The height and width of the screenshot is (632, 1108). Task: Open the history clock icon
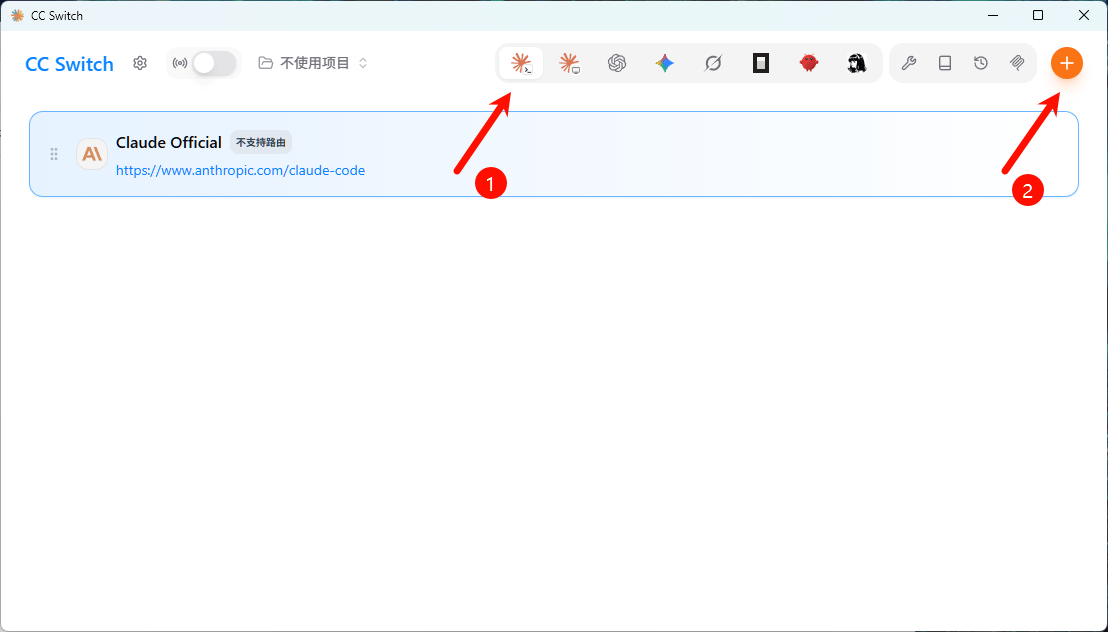click(981, 64)
